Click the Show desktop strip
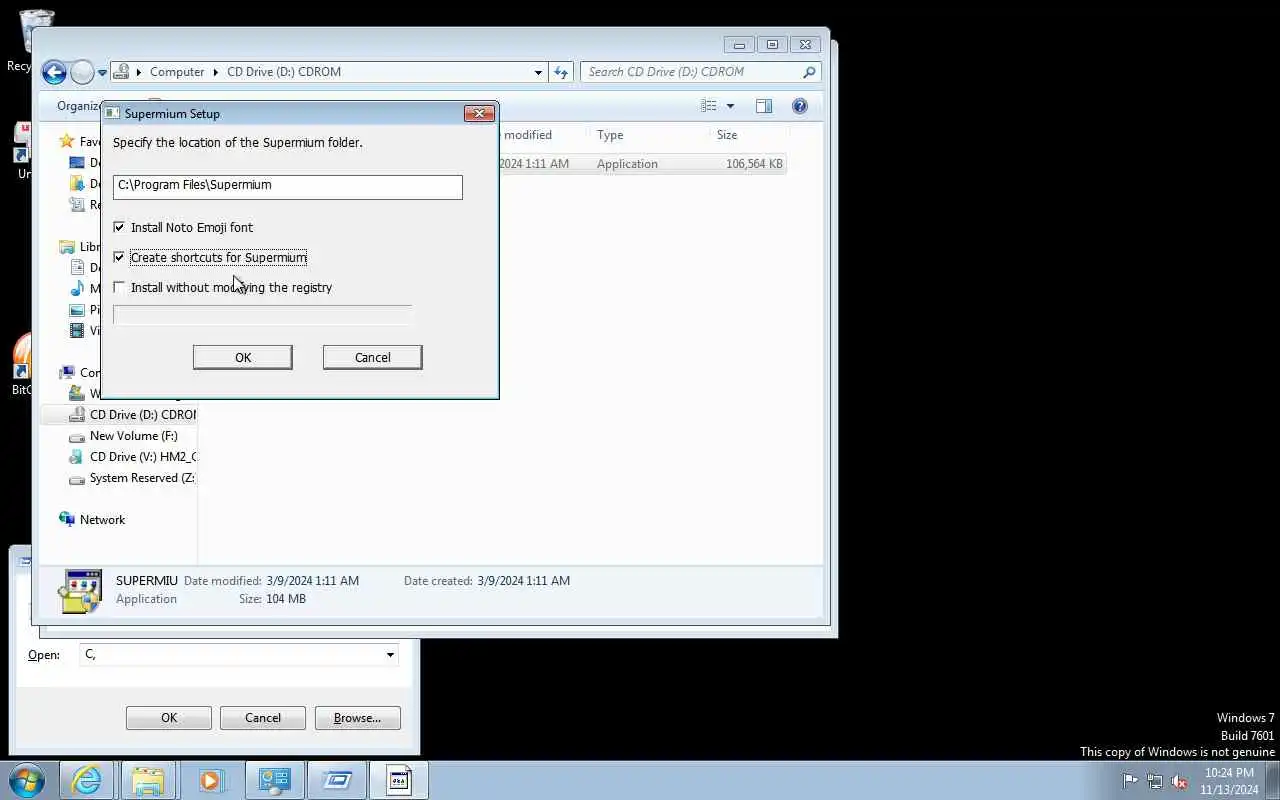Viewport: 1280px width, 800px height. [x=1272, y=781]
